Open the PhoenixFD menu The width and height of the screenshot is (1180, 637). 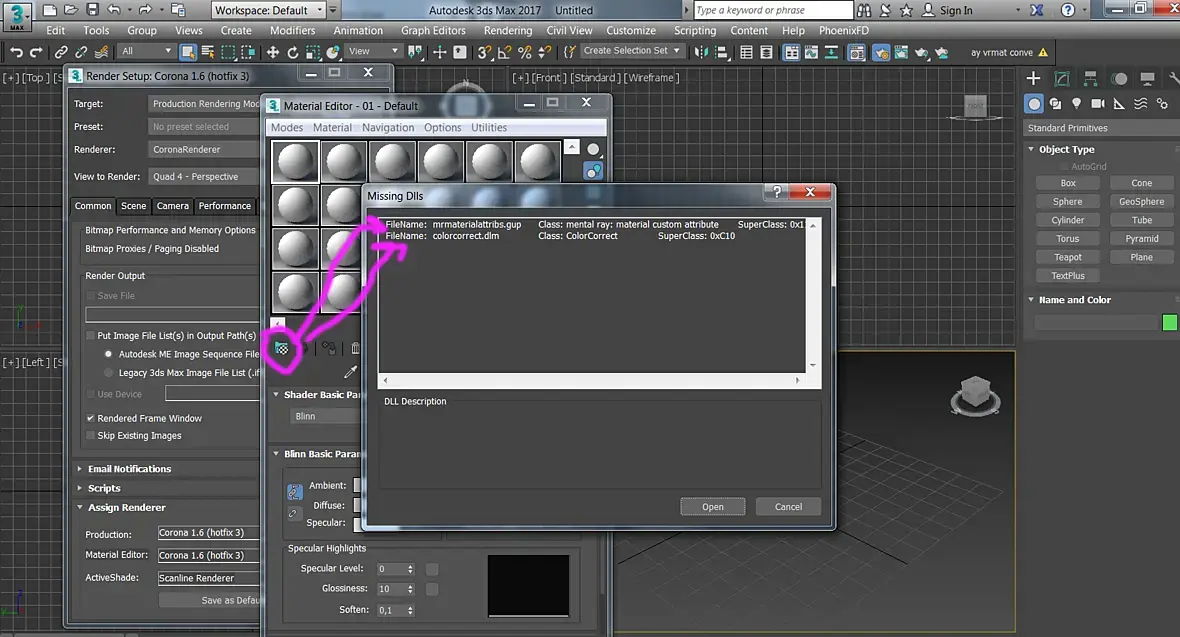click(x=844, y=30)
